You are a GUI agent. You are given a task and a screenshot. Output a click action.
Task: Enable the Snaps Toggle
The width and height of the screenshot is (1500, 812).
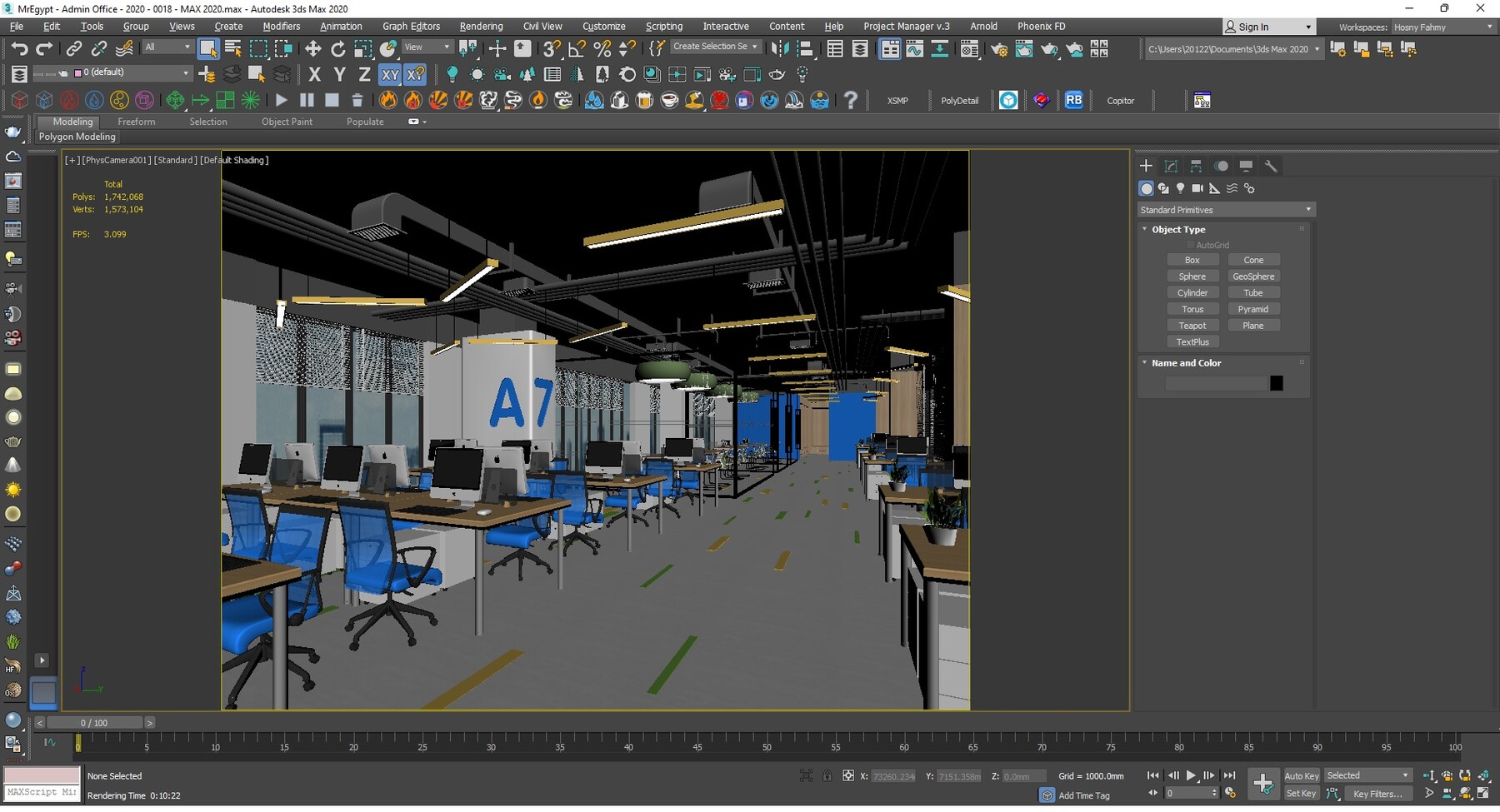551,48
